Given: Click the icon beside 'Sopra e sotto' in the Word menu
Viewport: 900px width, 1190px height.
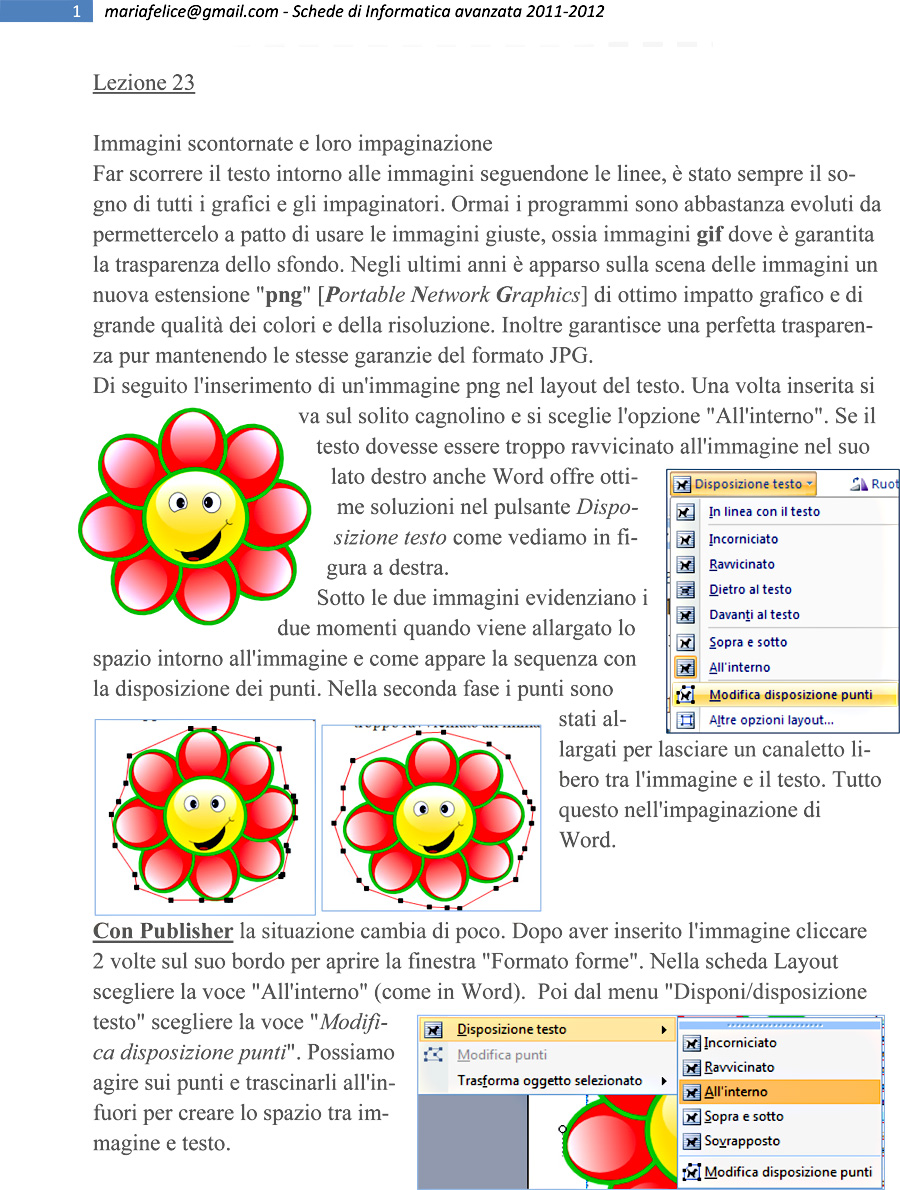Looking at the screenshot, I should [x=685, y=643].
